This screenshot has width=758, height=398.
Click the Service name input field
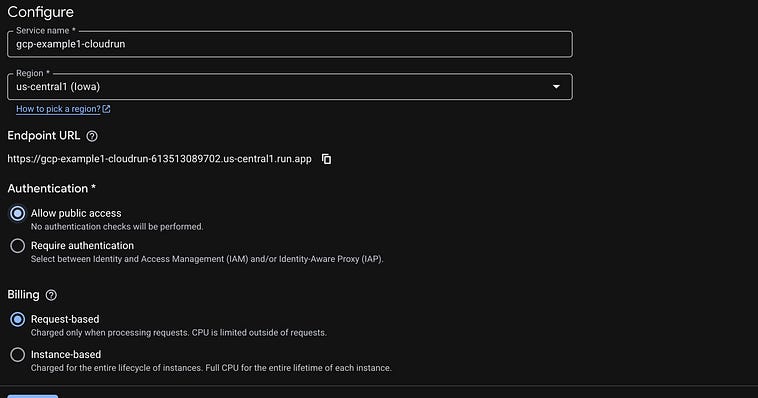coord(290,44)
